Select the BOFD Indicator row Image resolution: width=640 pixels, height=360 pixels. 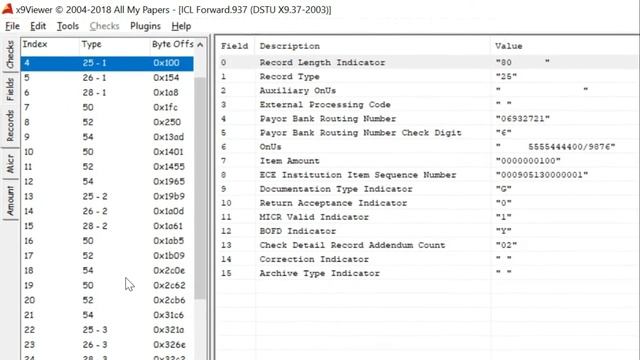pos(427,231)
